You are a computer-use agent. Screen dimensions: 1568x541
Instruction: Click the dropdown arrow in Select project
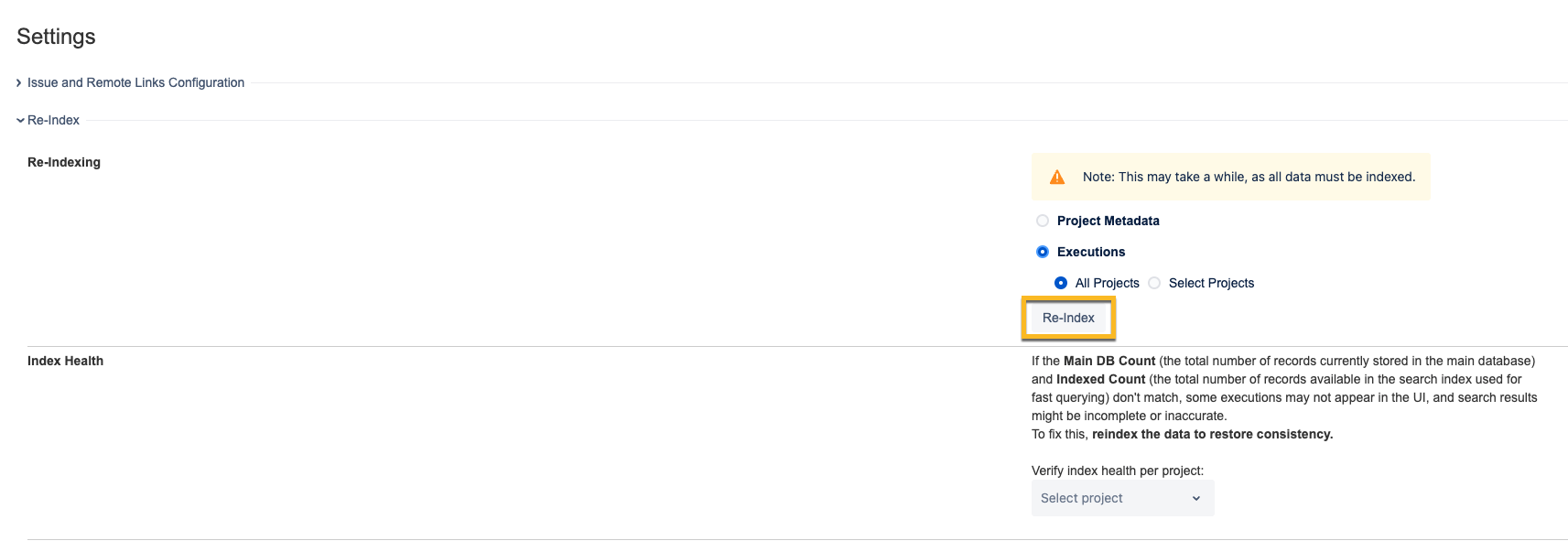click(1195, 498)
